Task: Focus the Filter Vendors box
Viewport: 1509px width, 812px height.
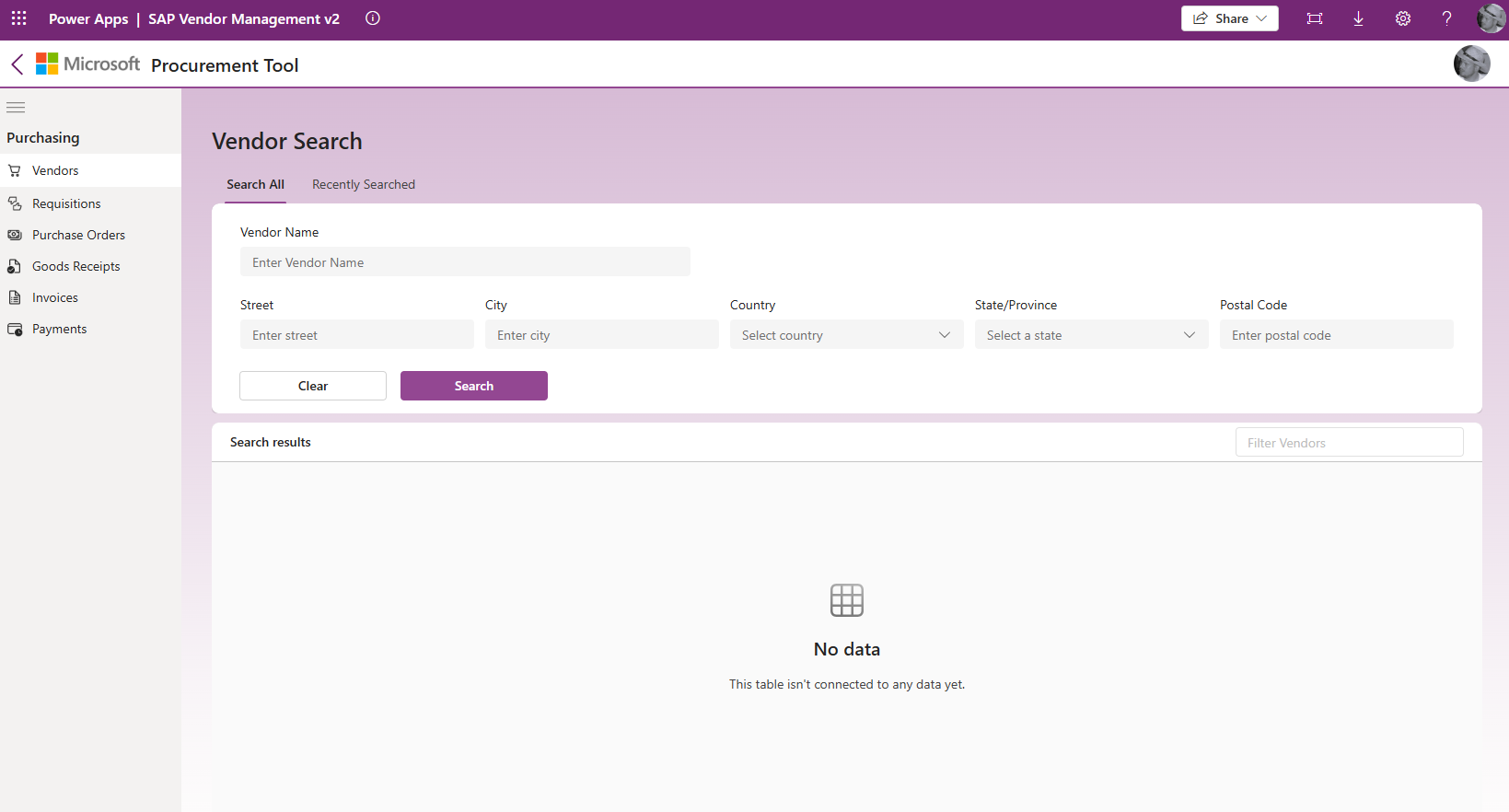Action: [1350, 443]
